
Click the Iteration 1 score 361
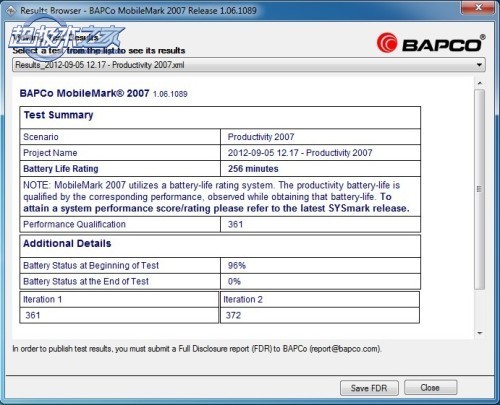[33, 315]
